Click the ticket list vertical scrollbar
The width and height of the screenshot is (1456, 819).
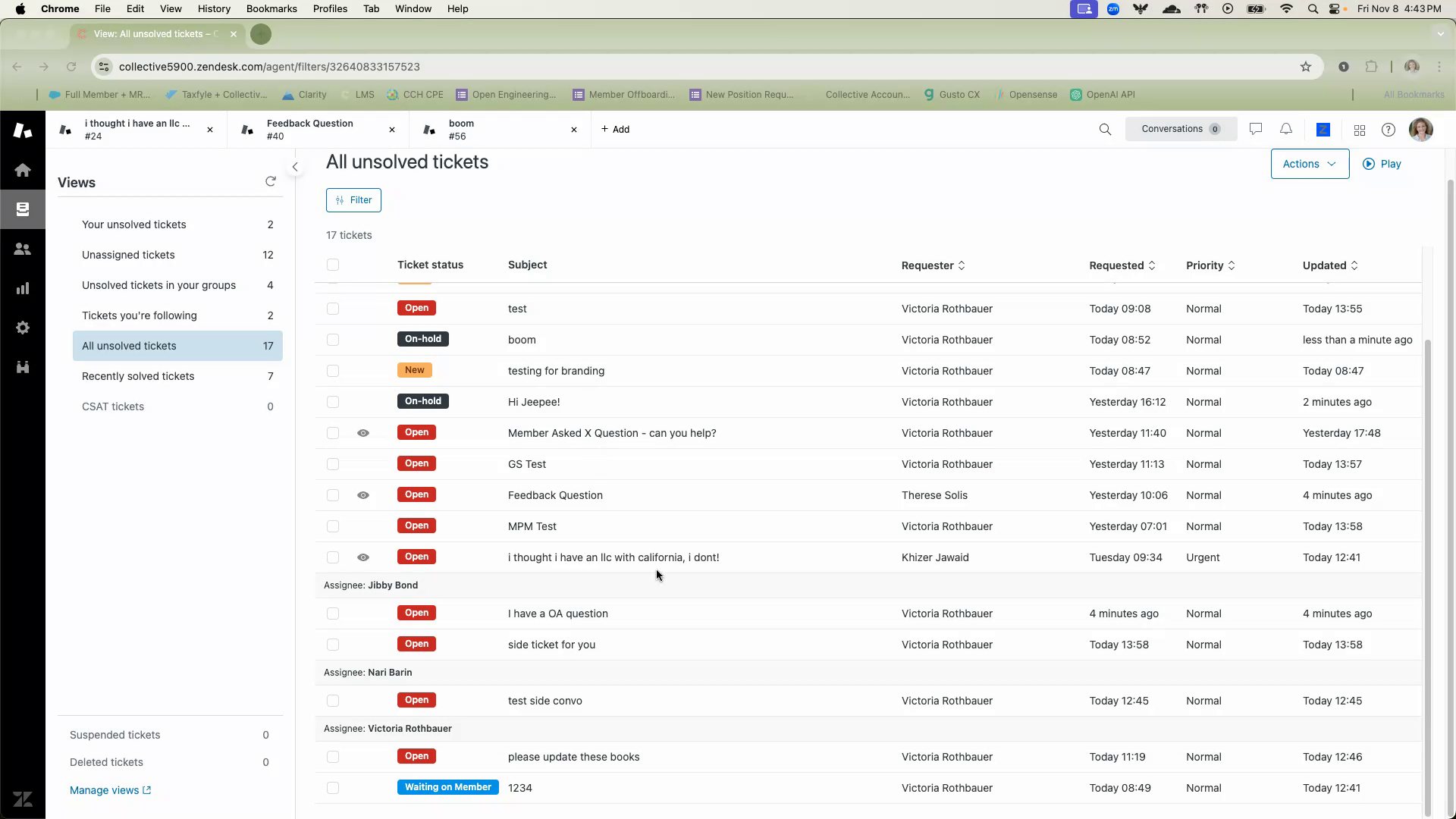pos(1428,576)
